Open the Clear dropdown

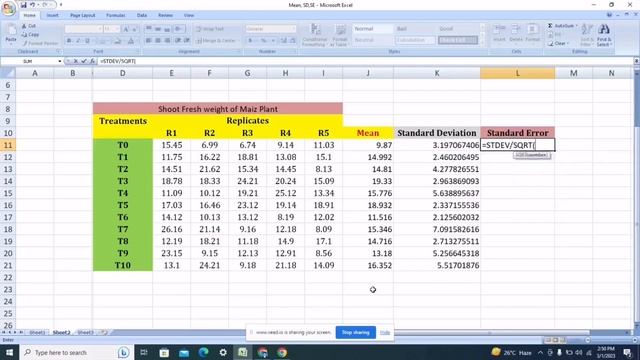560,43
